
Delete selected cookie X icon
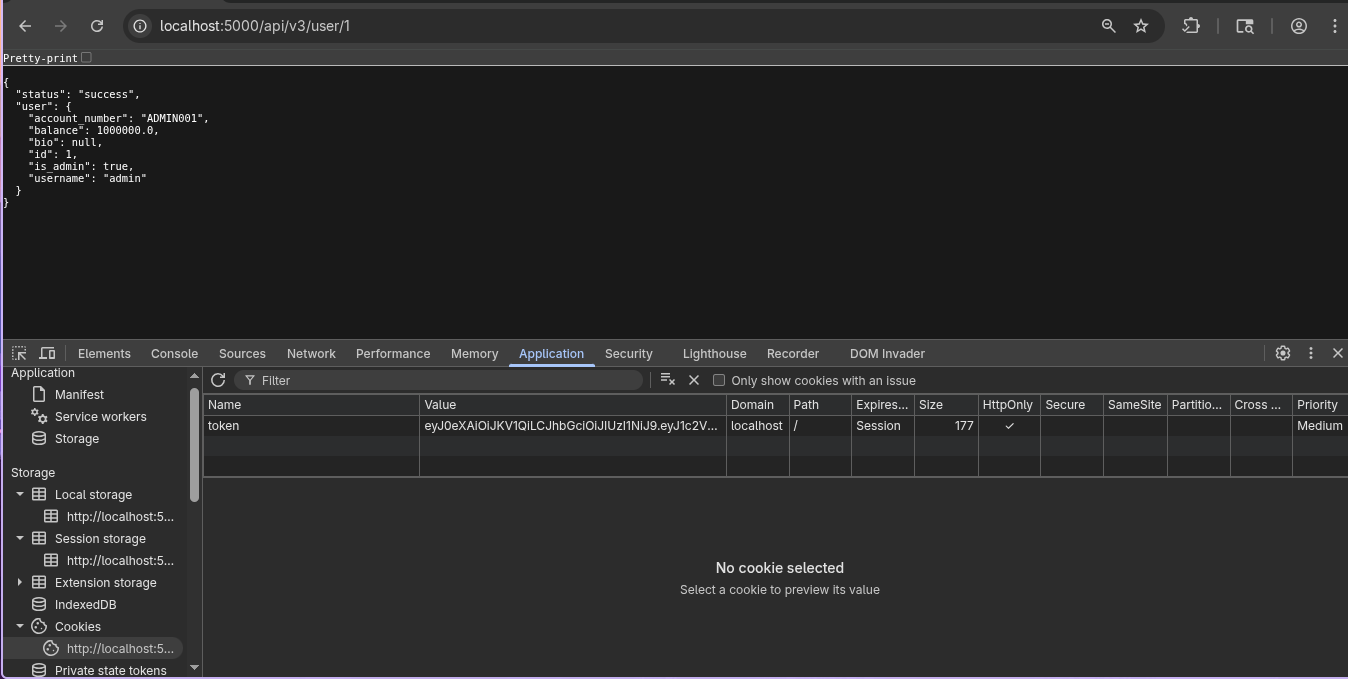pos(694,380)
